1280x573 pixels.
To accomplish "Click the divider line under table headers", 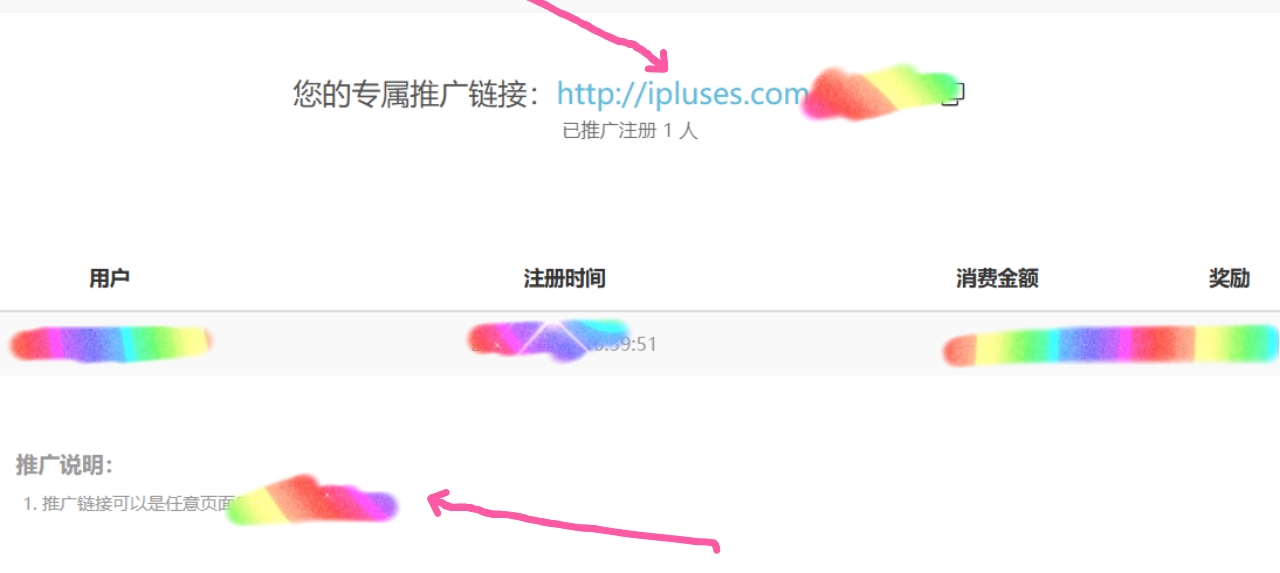I will click(640, 311).
